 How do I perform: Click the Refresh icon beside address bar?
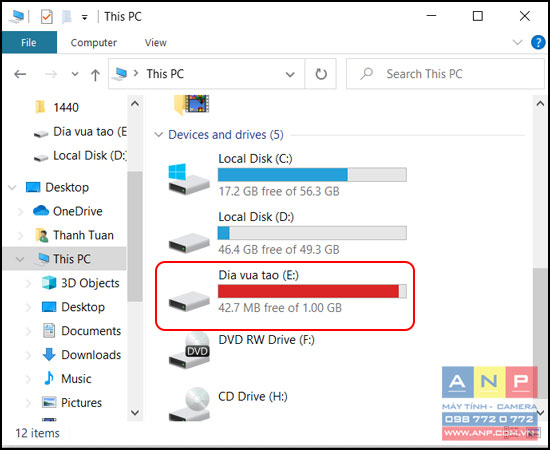pyautogui.click(x=321, y=74)
